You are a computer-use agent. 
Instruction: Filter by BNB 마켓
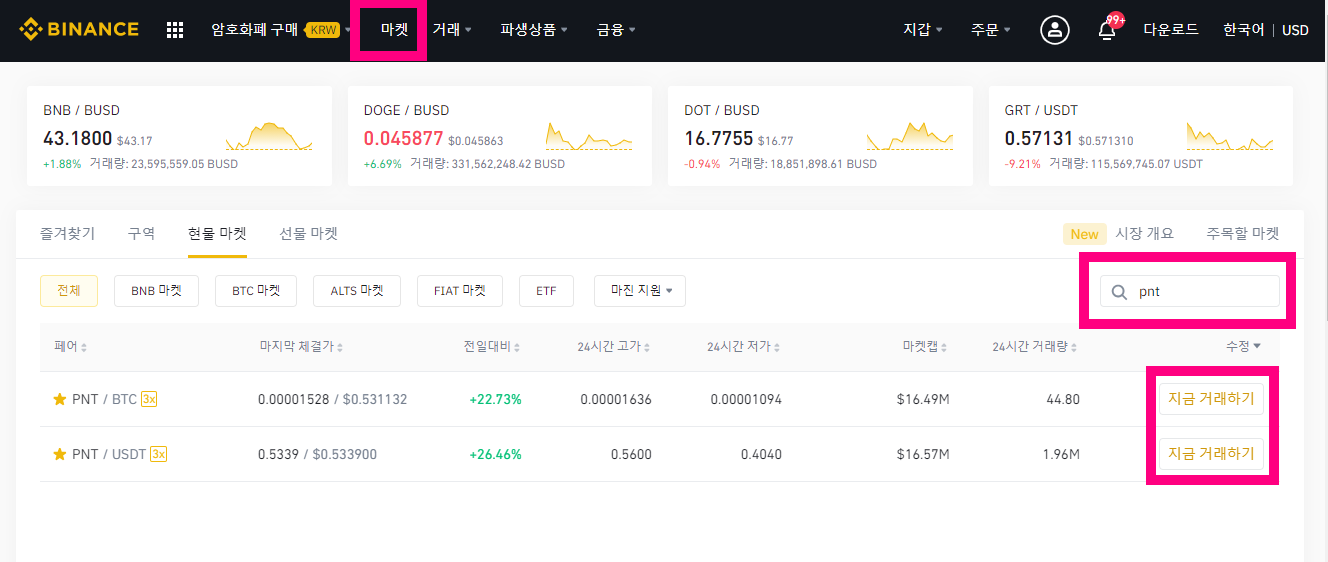(x=156, y=291)
